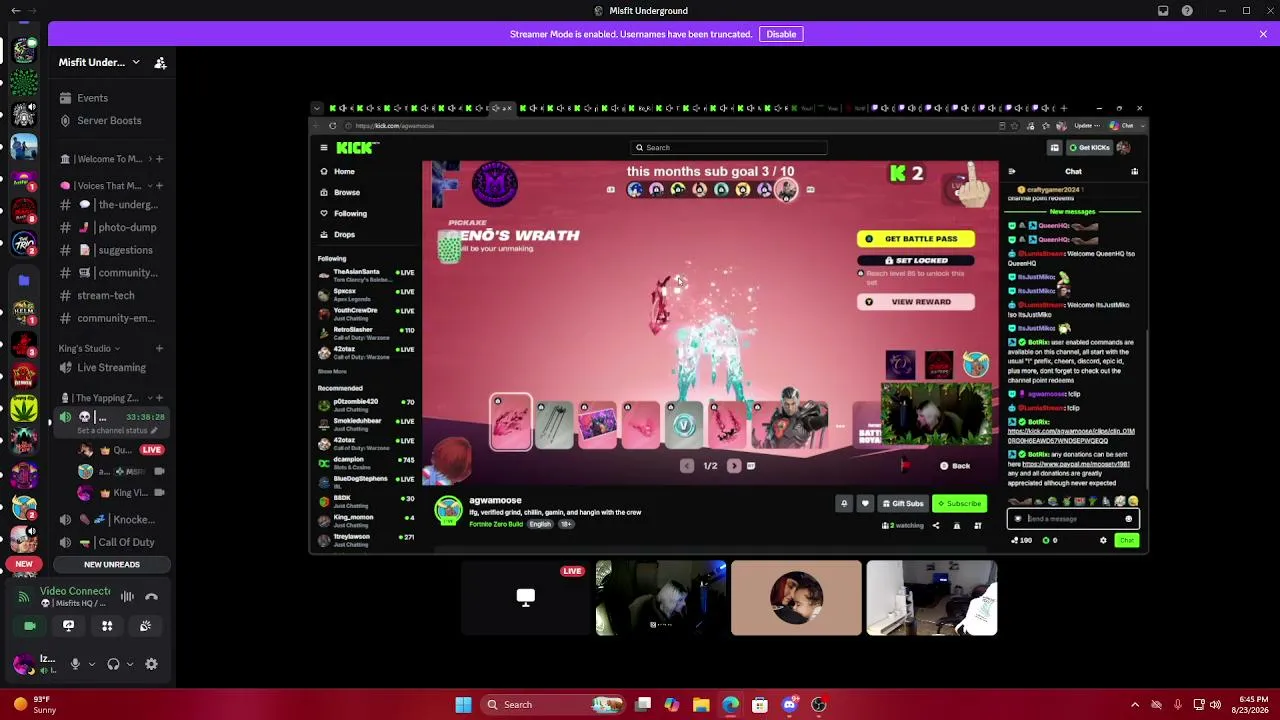Open Discord invite people icon
This screenshot has height=720, width=1280.
coord(160,63)
